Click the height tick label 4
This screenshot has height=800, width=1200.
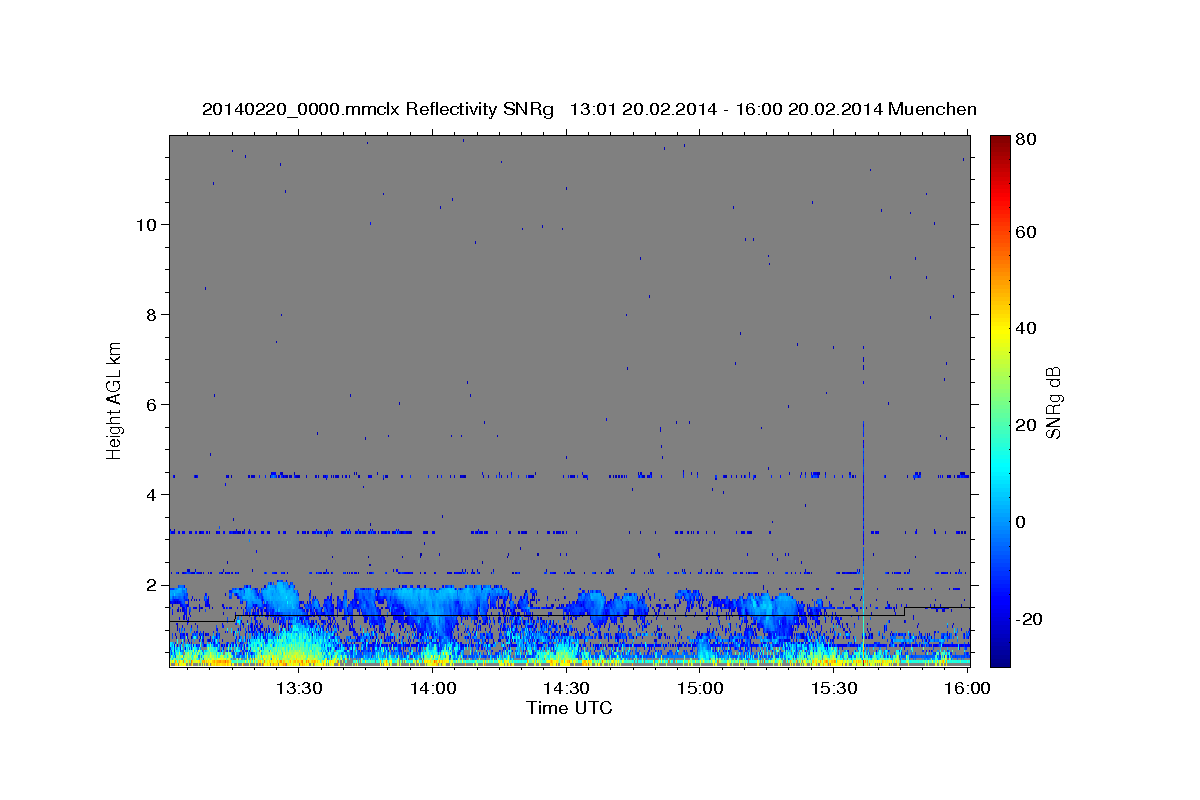tap(151, 494)
